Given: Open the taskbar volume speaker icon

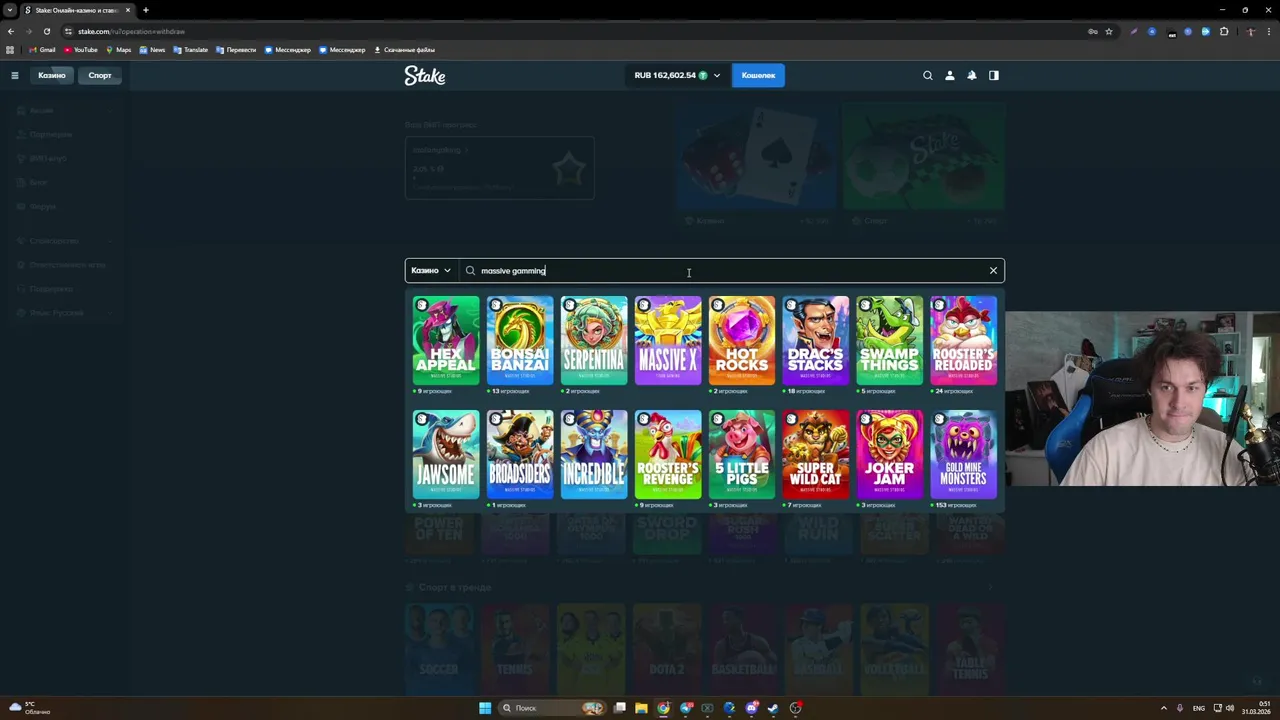Looking at the screenshot, I should (x=1230, y=708).
